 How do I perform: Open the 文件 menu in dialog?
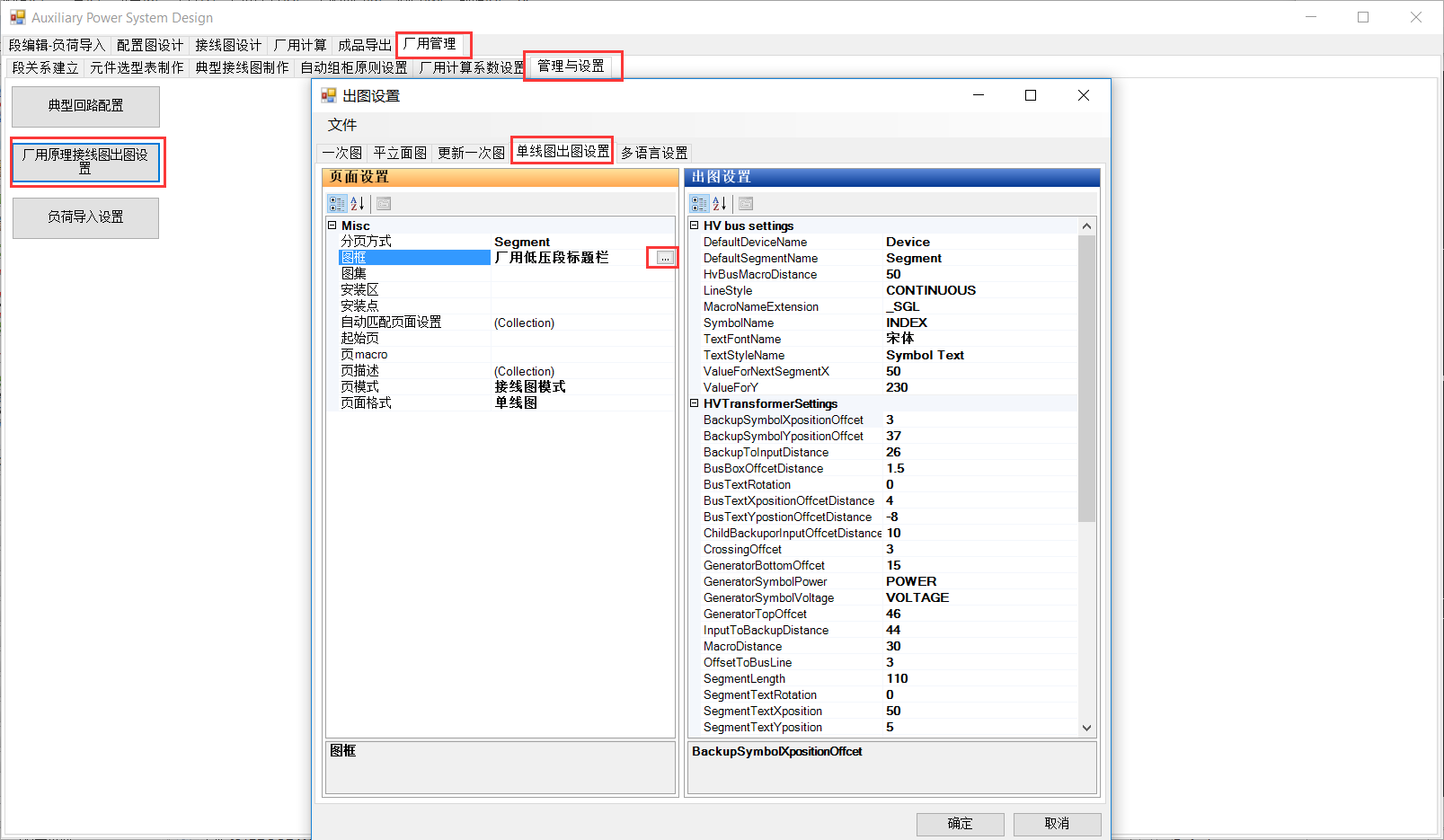pyautogui.click(x=342, y=125)
